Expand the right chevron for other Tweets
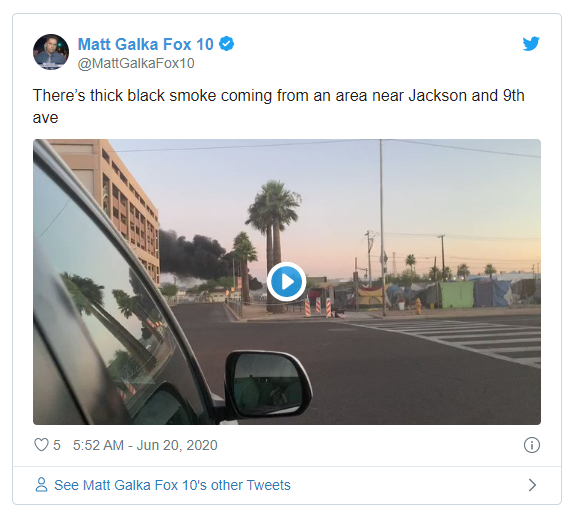This screenshot has width=577, height=522. point(532,485)
